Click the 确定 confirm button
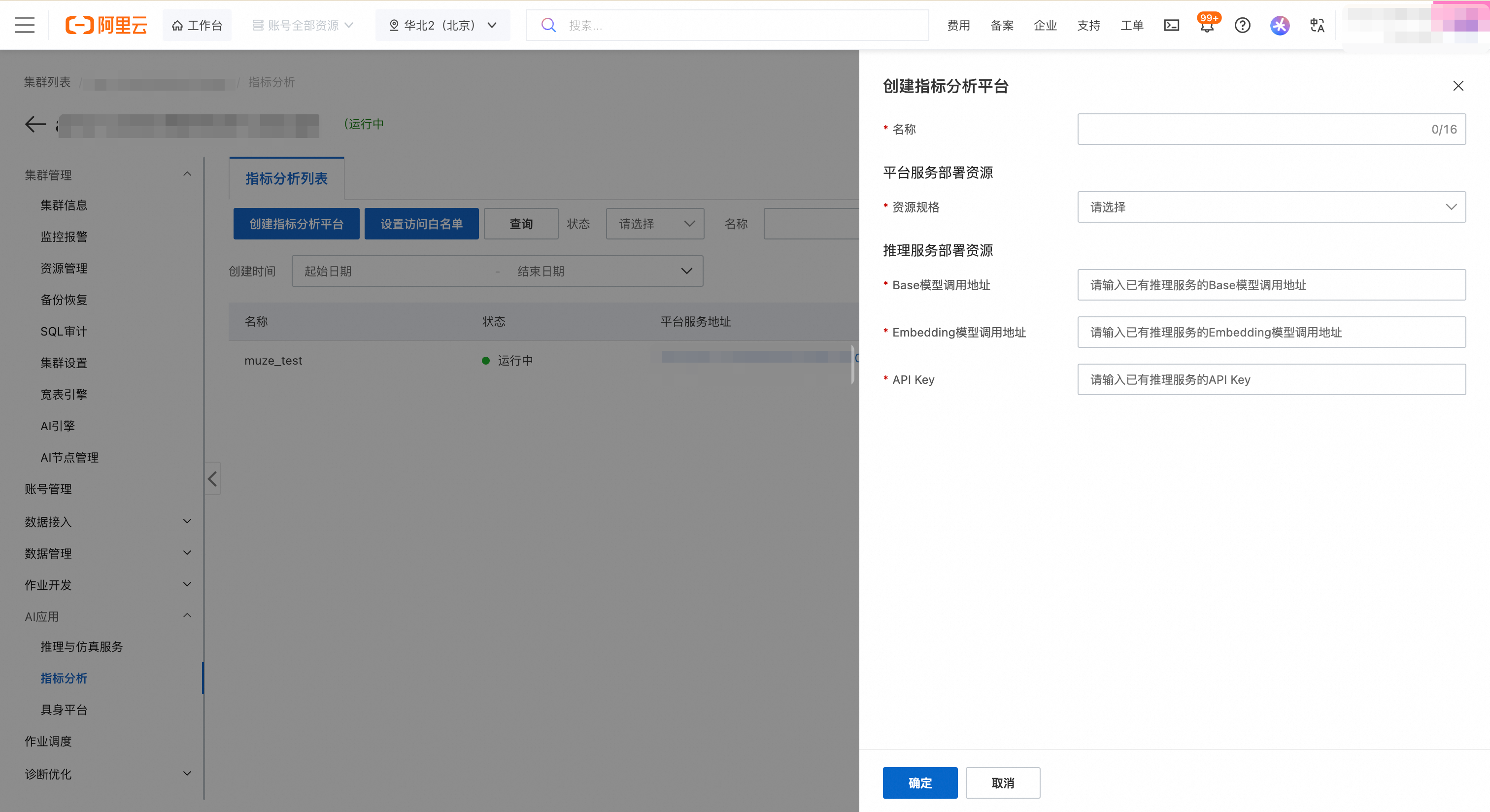This screenshot has height=812, width=1490. point(920,782)
